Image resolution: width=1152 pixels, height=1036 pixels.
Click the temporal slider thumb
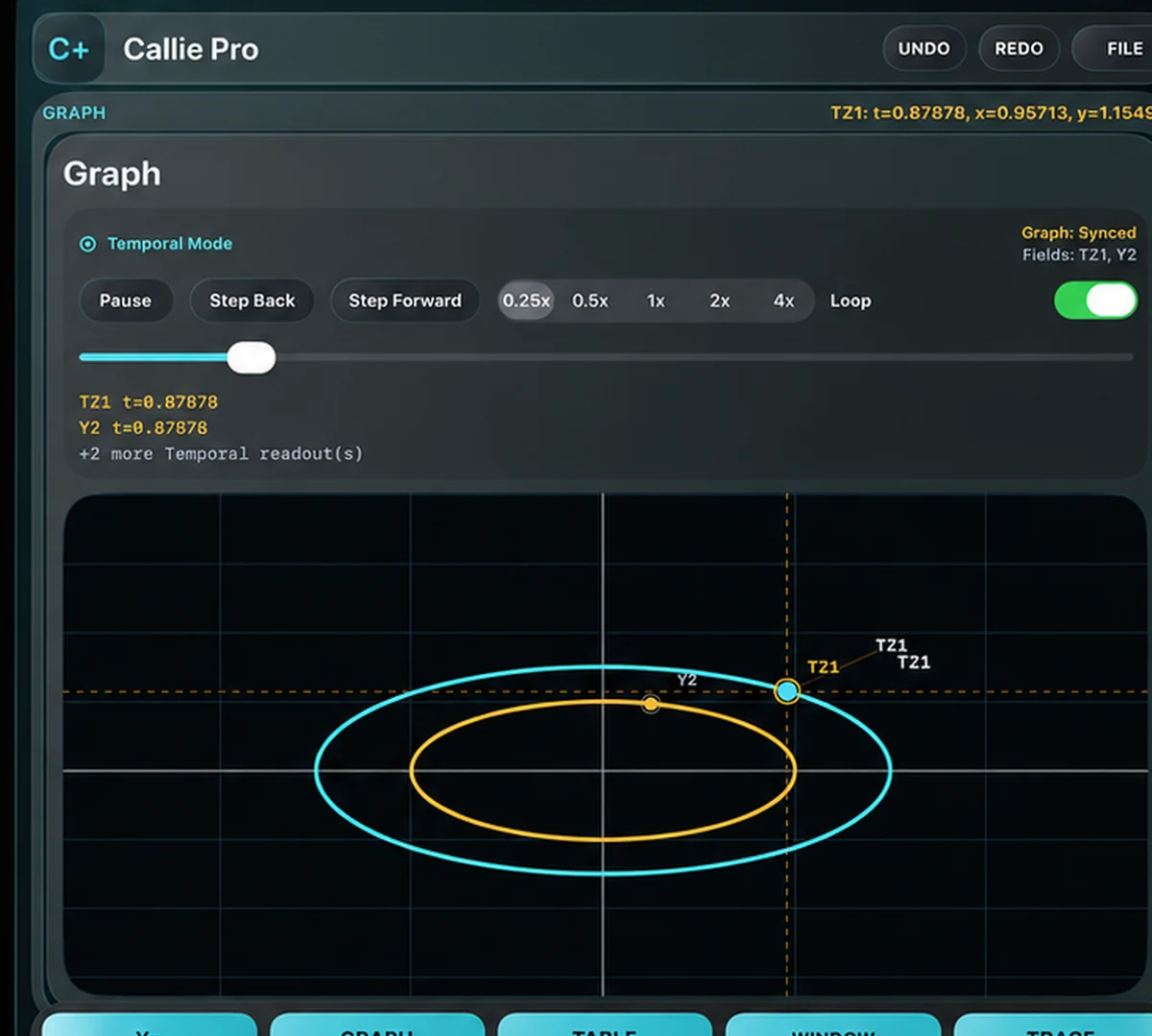tap(252, 357)
